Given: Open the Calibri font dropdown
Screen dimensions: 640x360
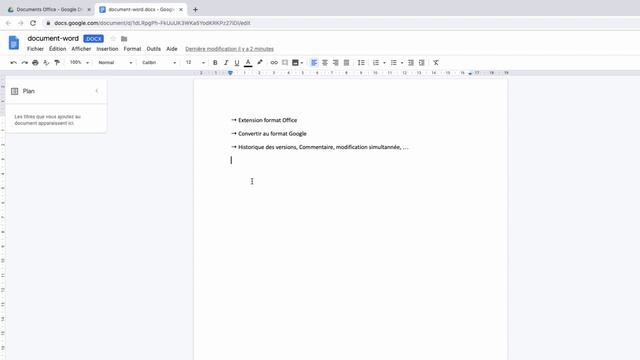Looking at the screenshot, I should [x=159, y=62].
